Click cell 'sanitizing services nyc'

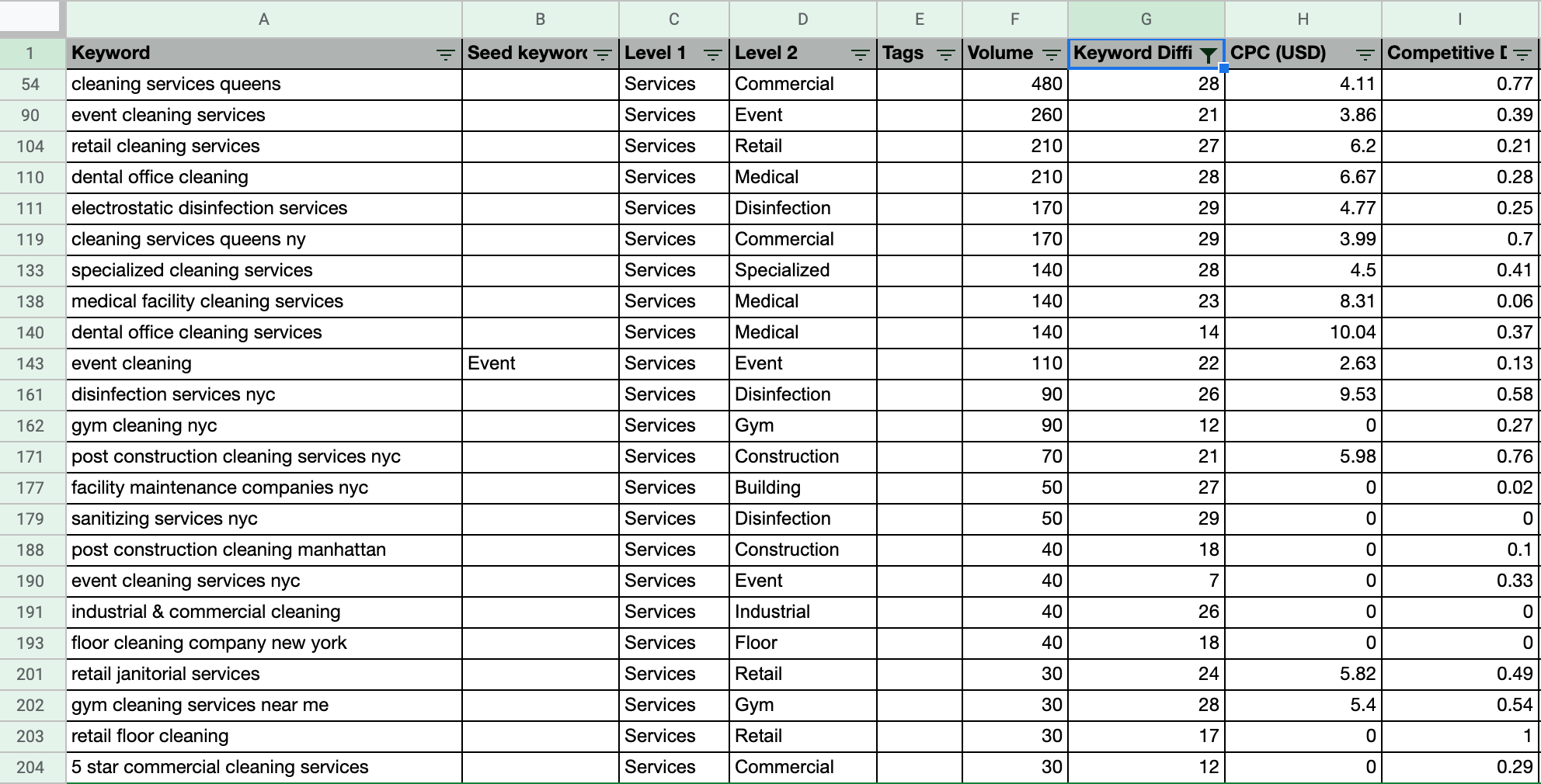pyautogui.click(x=264, y=519)
